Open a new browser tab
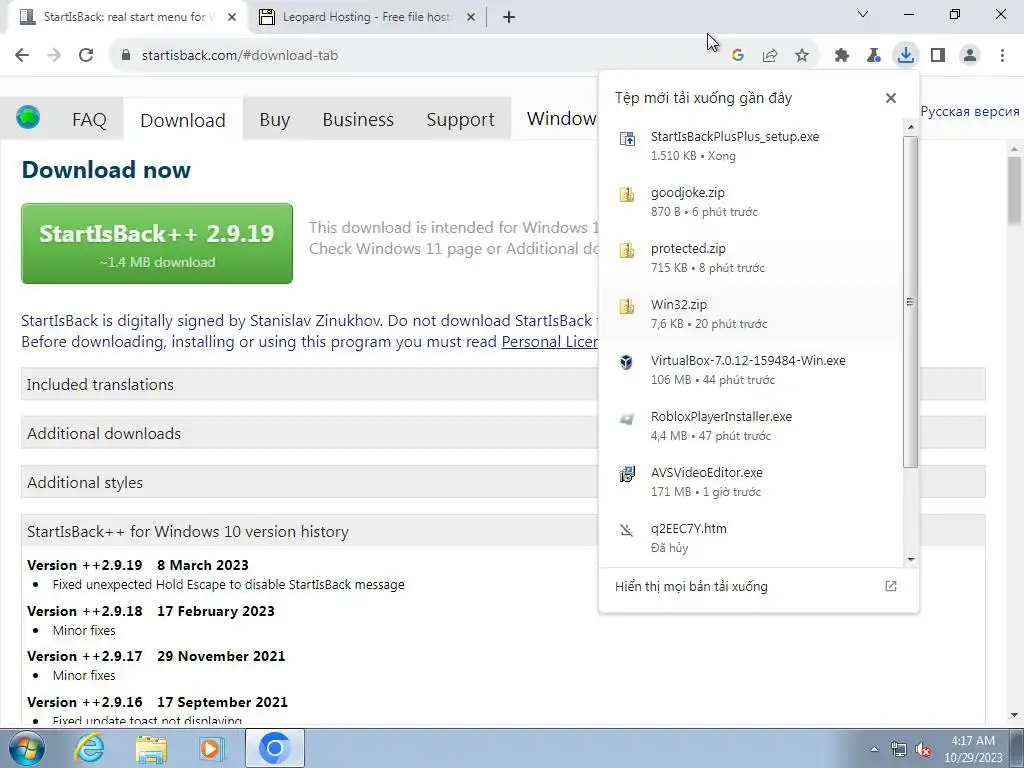 pyautogui.click(x=509, y=17)
